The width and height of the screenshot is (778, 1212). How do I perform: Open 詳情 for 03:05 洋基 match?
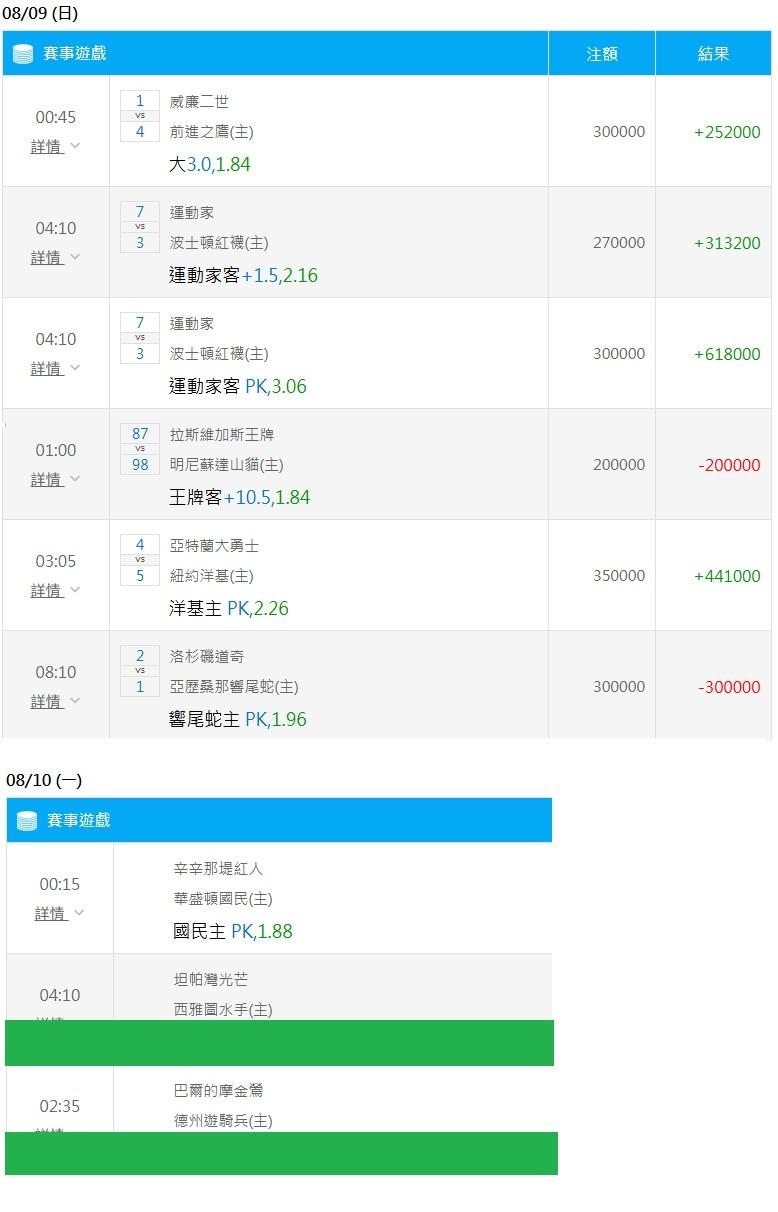pos(55,591)
